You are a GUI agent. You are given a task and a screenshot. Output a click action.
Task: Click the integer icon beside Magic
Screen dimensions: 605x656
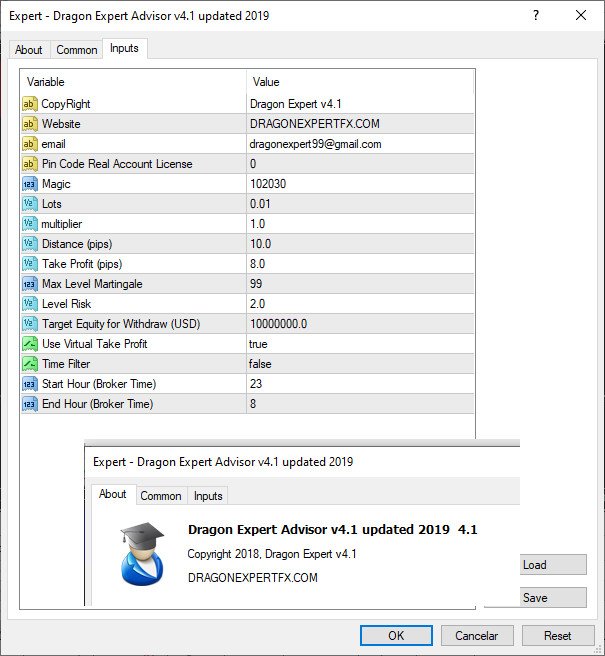point(30,184)
